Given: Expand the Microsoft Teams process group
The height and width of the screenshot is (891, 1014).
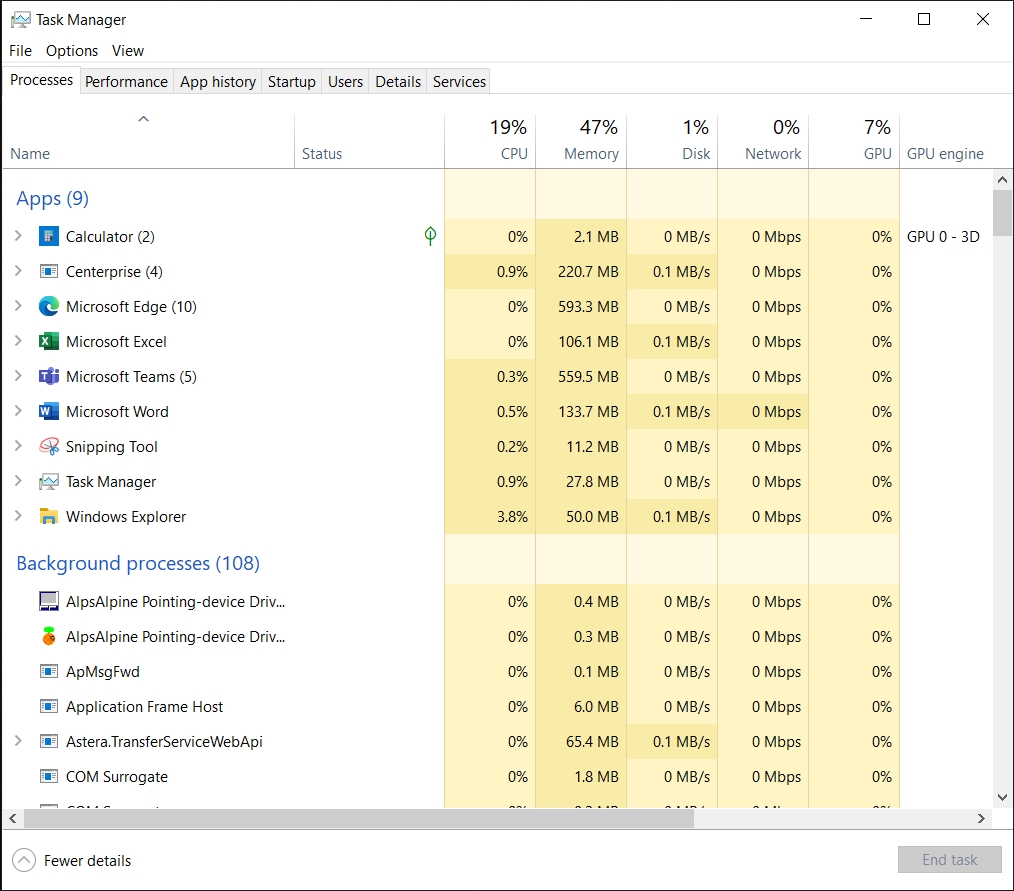Looking at the screenshot, I should (18, 377).
